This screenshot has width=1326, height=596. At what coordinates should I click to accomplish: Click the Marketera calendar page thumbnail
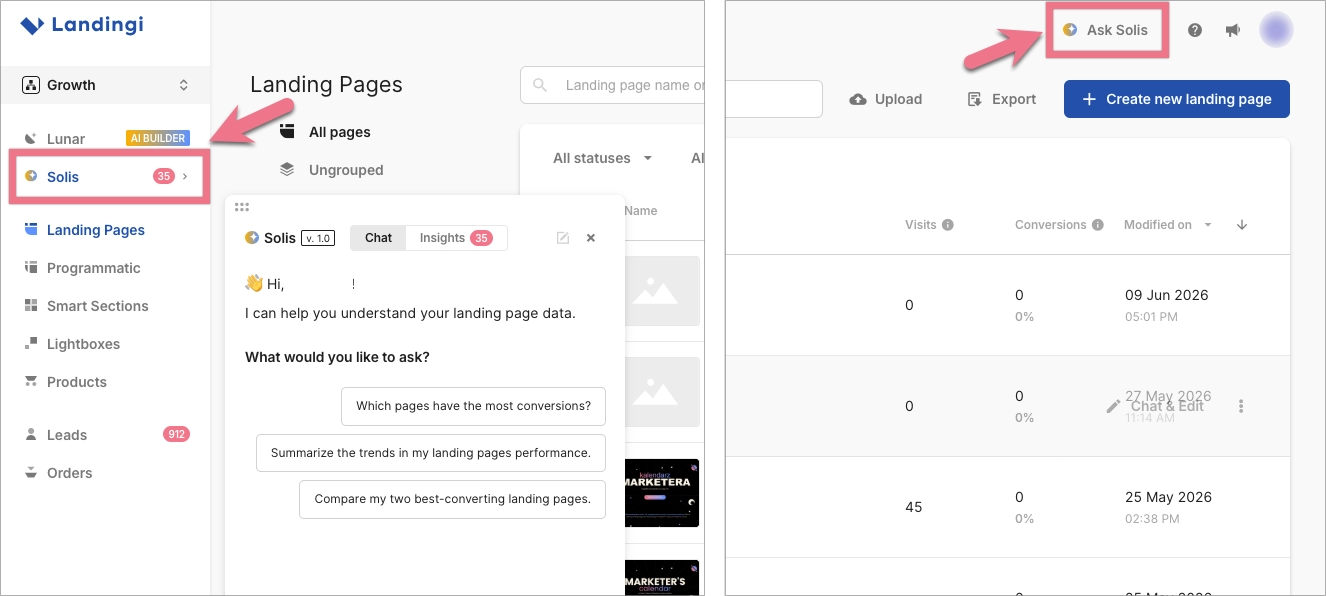click(662, 493)
